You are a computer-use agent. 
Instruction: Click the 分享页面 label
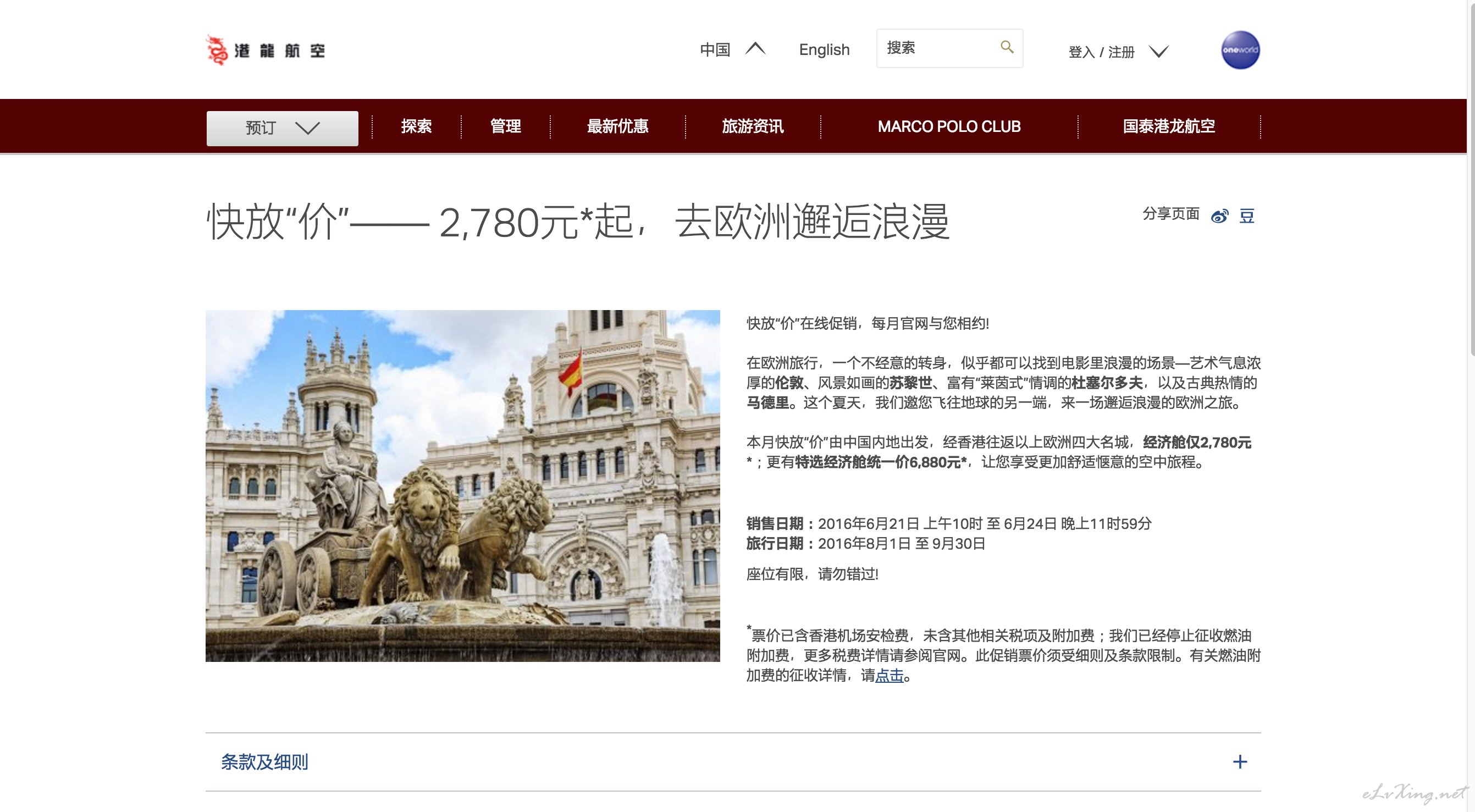click(1171, 214)
